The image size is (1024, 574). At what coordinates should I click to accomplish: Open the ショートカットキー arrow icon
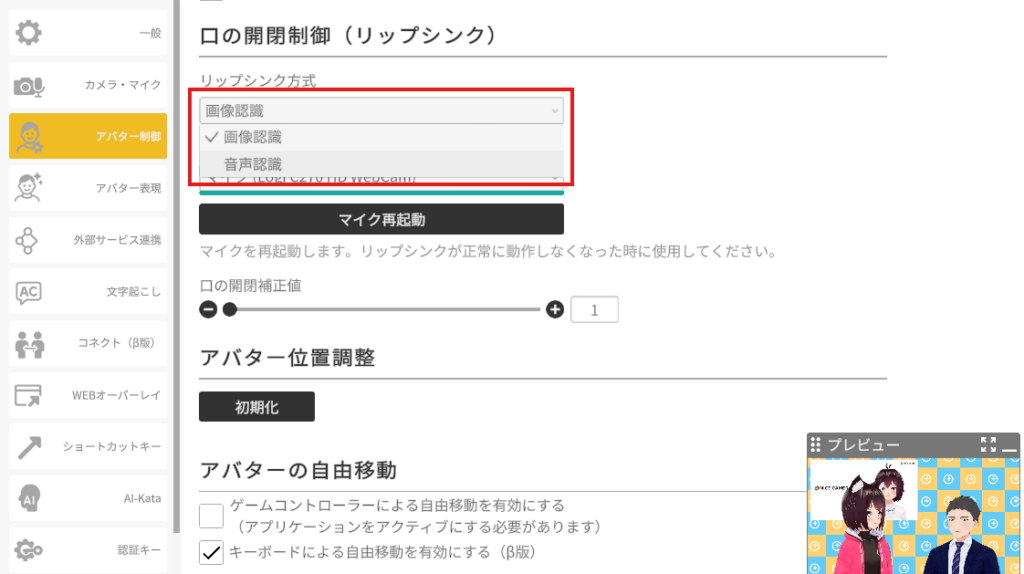click(x=29, y=447)
